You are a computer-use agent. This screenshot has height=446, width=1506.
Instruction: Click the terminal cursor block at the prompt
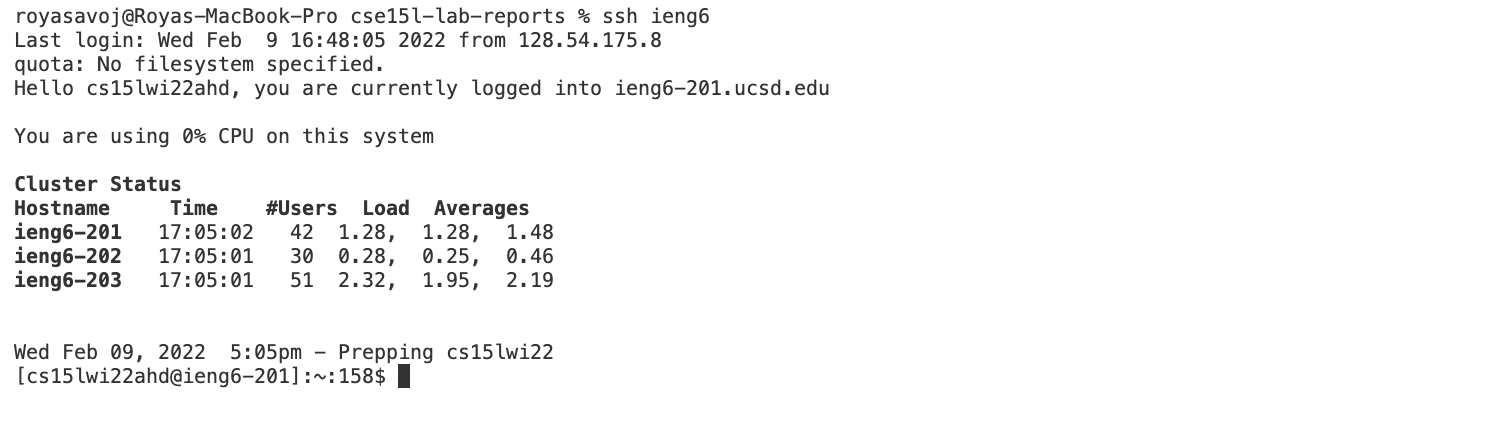(404, 377)
